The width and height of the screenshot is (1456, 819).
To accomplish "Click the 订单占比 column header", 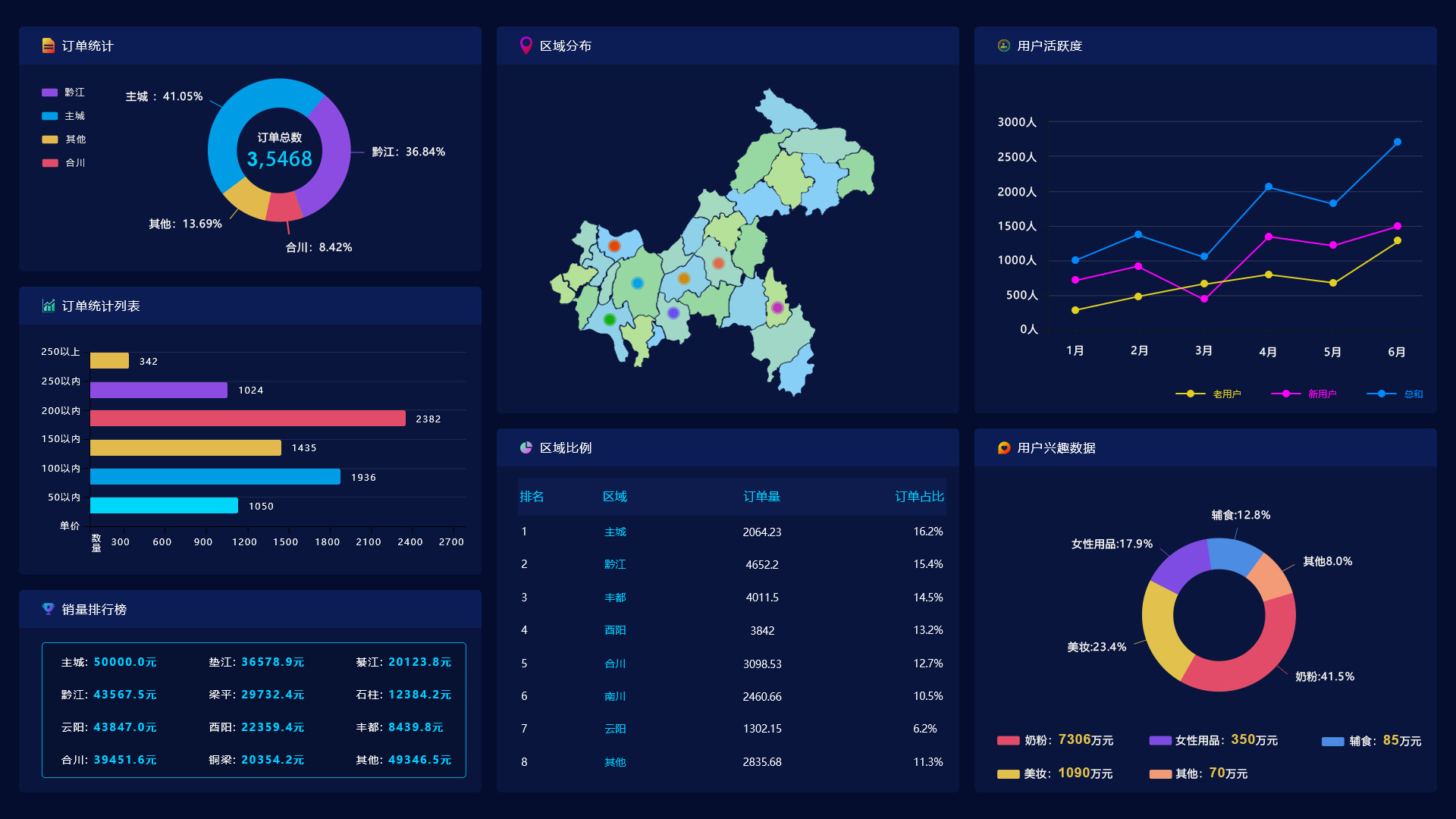I will tap(918, 497).
